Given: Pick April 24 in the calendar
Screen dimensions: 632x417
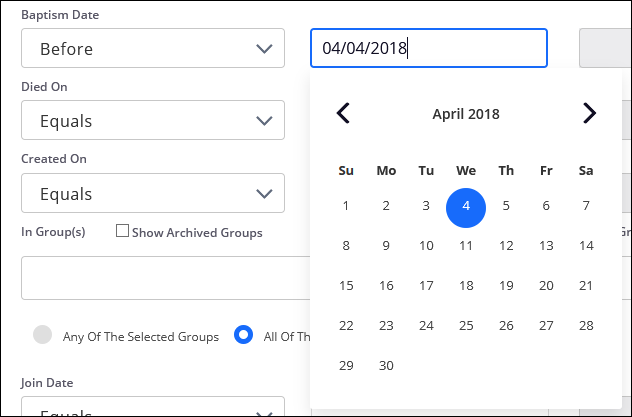Looking at the screenshot, I should tap(426, 326).
